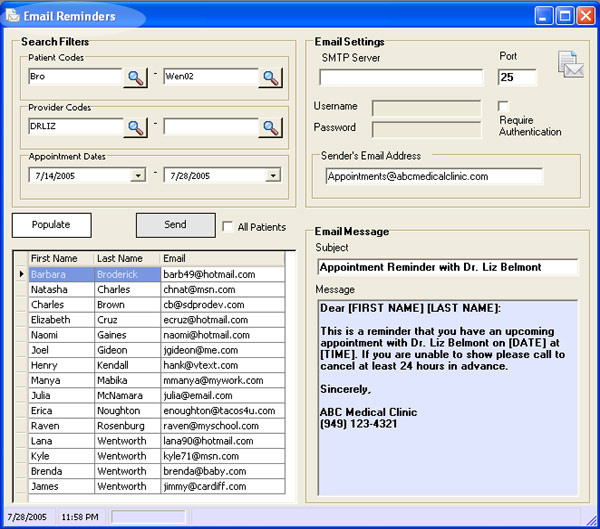The height and width of the screenshot is (529, 600).
Task: Click the email envelope icon near Port
Action: [x=570, y=66]
